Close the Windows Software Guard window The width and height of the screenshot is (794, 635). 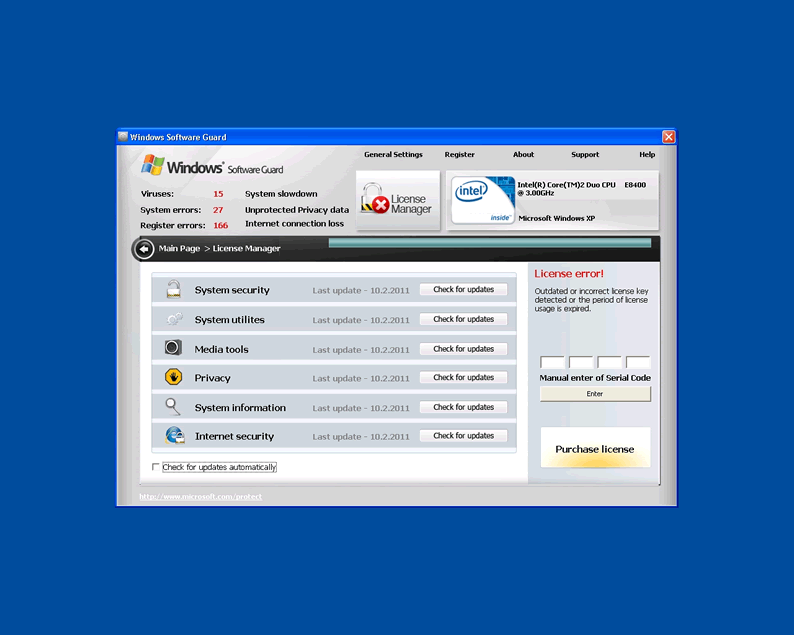tap(668, 137)
